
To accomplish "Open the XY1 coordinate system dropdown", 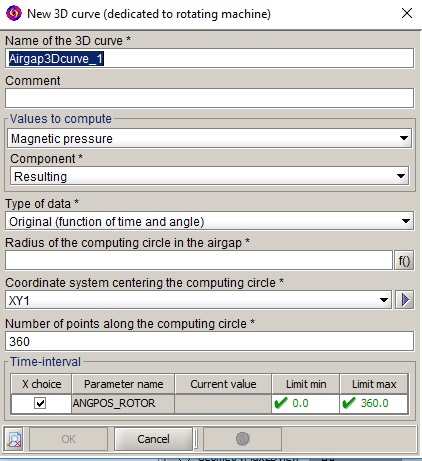I will pyautogui.click(x=198, y=300).
